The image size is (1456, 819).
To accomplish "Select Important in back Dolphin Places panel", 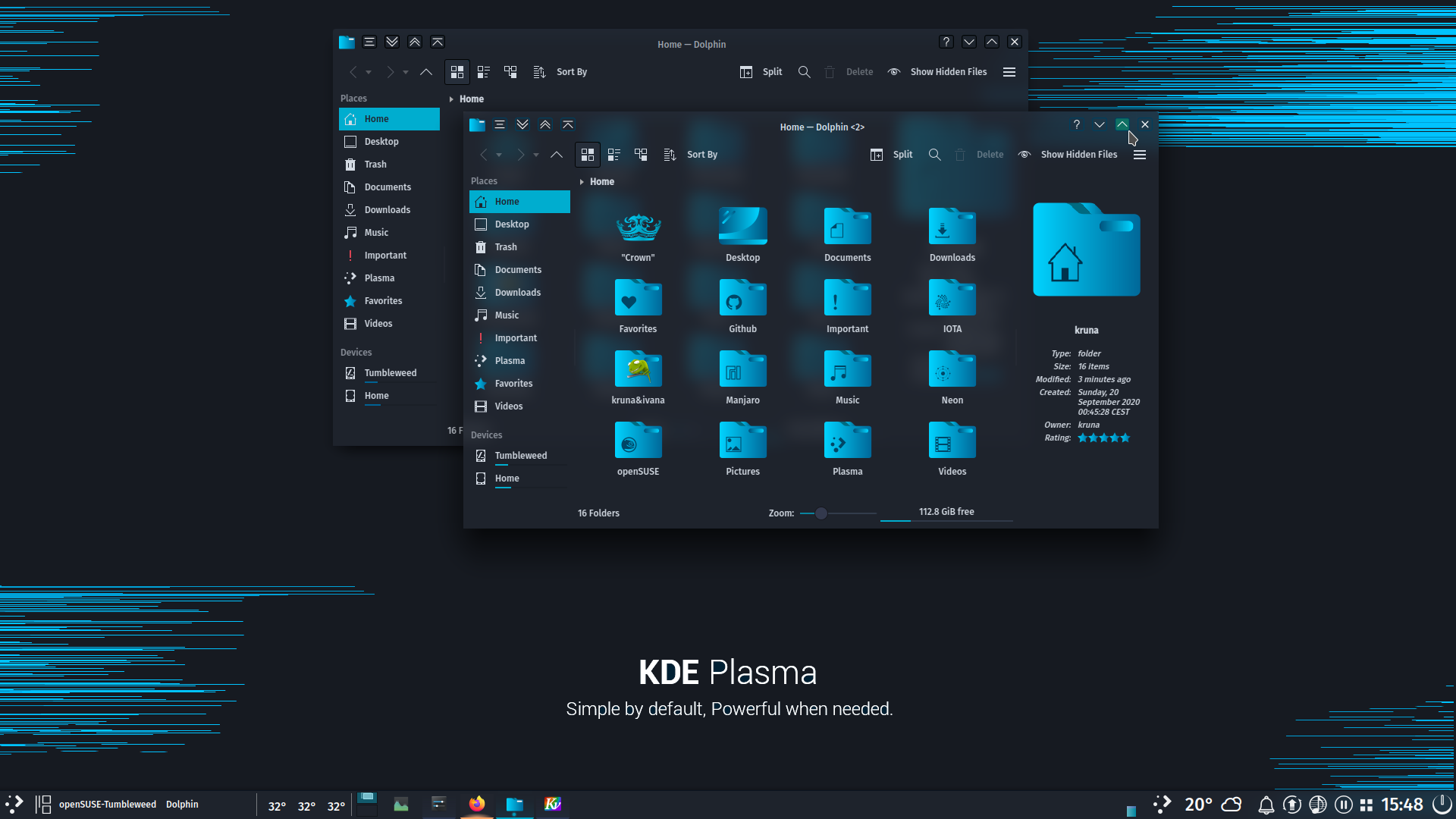I will tap(389, 256).
